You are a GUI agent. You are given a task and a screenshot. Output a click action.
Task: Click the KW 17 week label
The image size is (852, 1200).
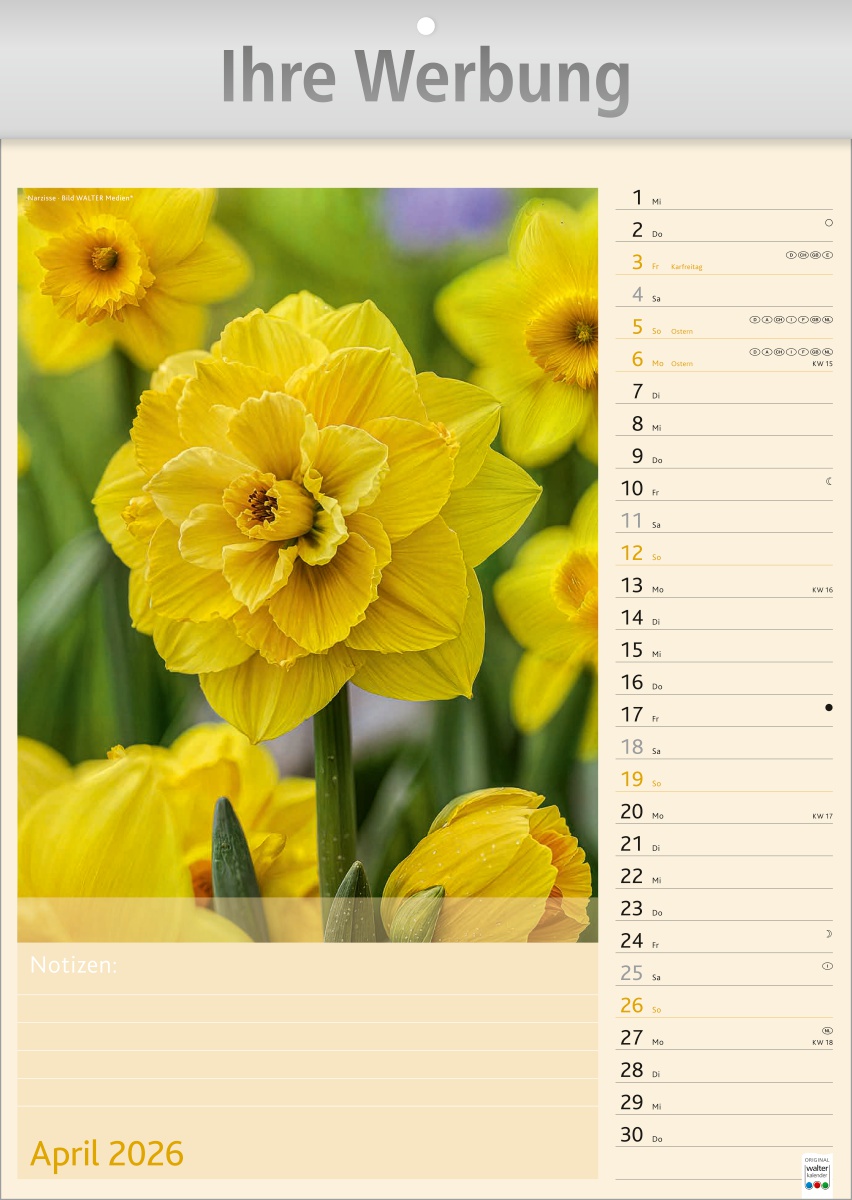[822, 817]
